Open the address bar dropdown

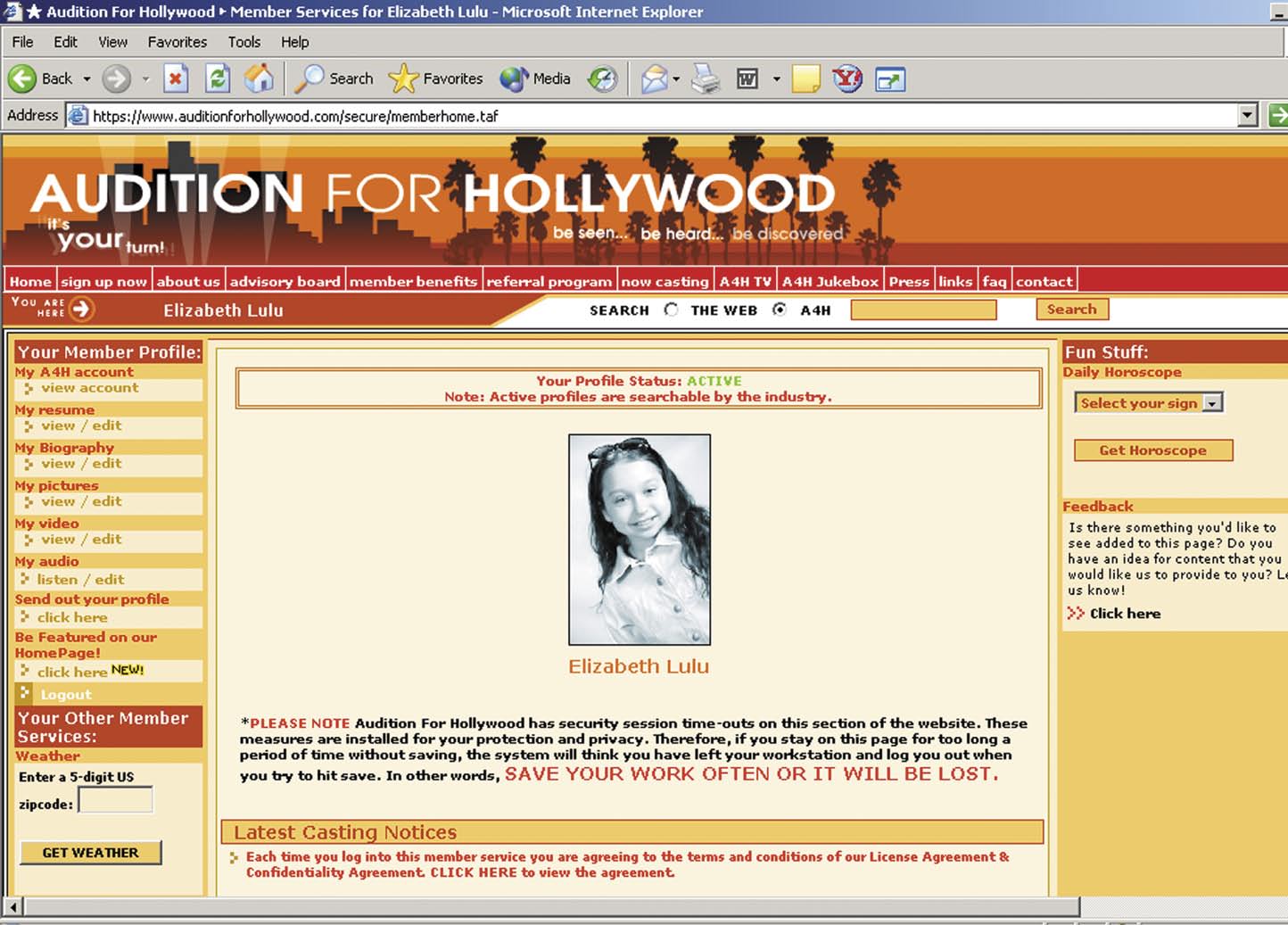coord(1249,115)
